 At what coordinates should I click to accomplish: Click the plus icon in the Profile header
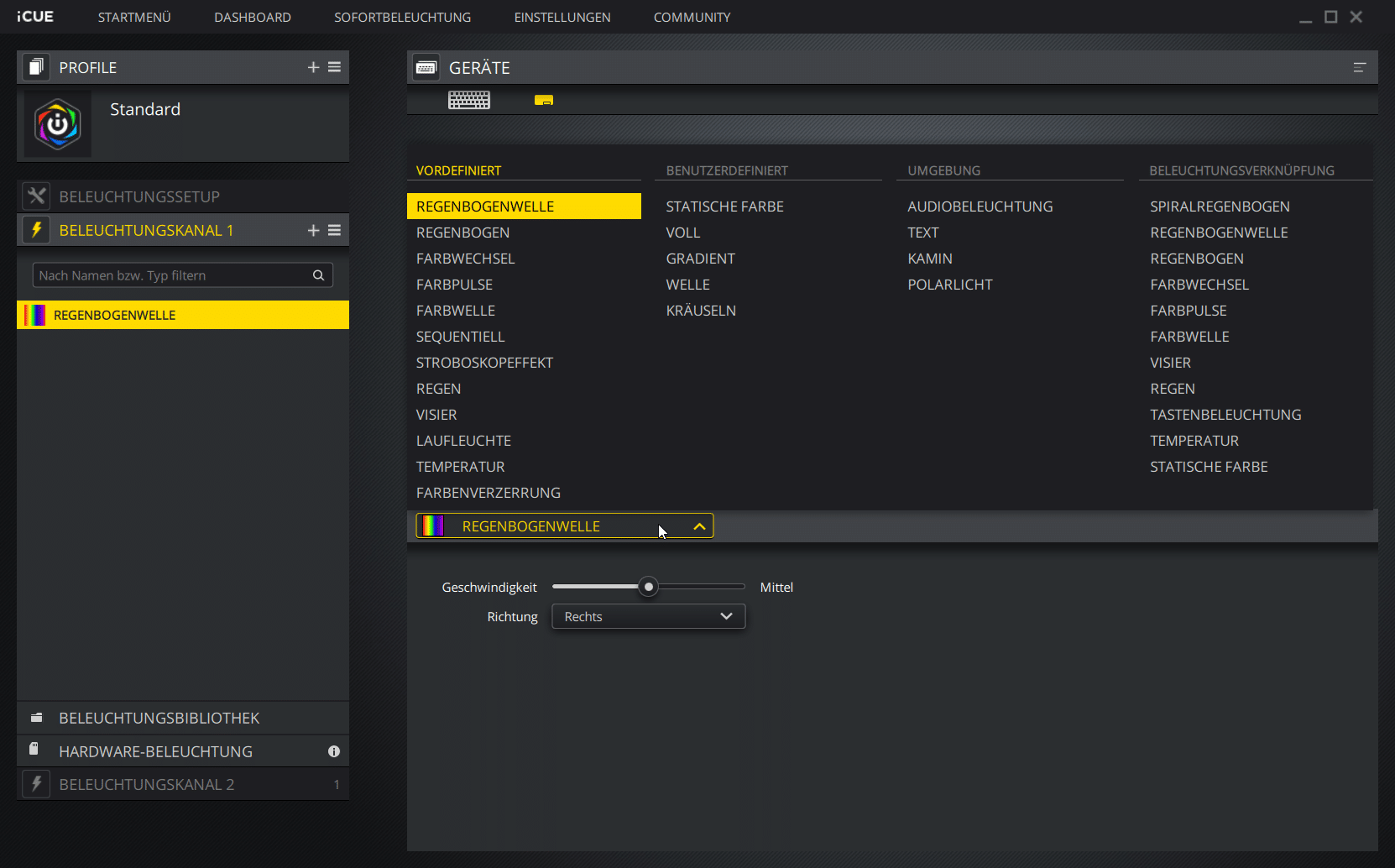[313, 67]
